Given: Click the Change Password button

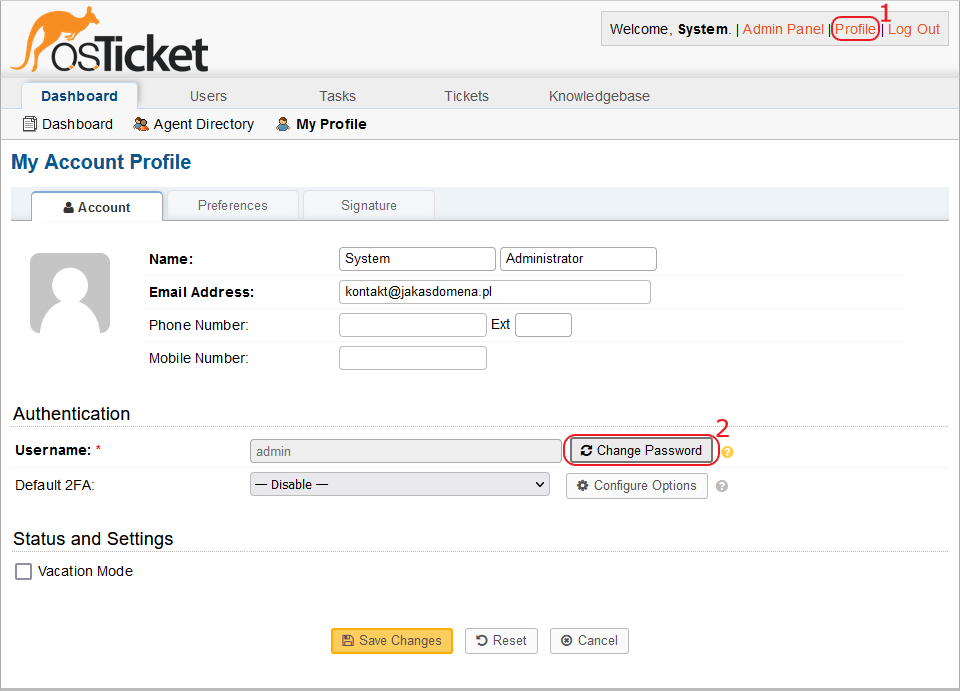Looking at the screenshot, I should (641, 450).
